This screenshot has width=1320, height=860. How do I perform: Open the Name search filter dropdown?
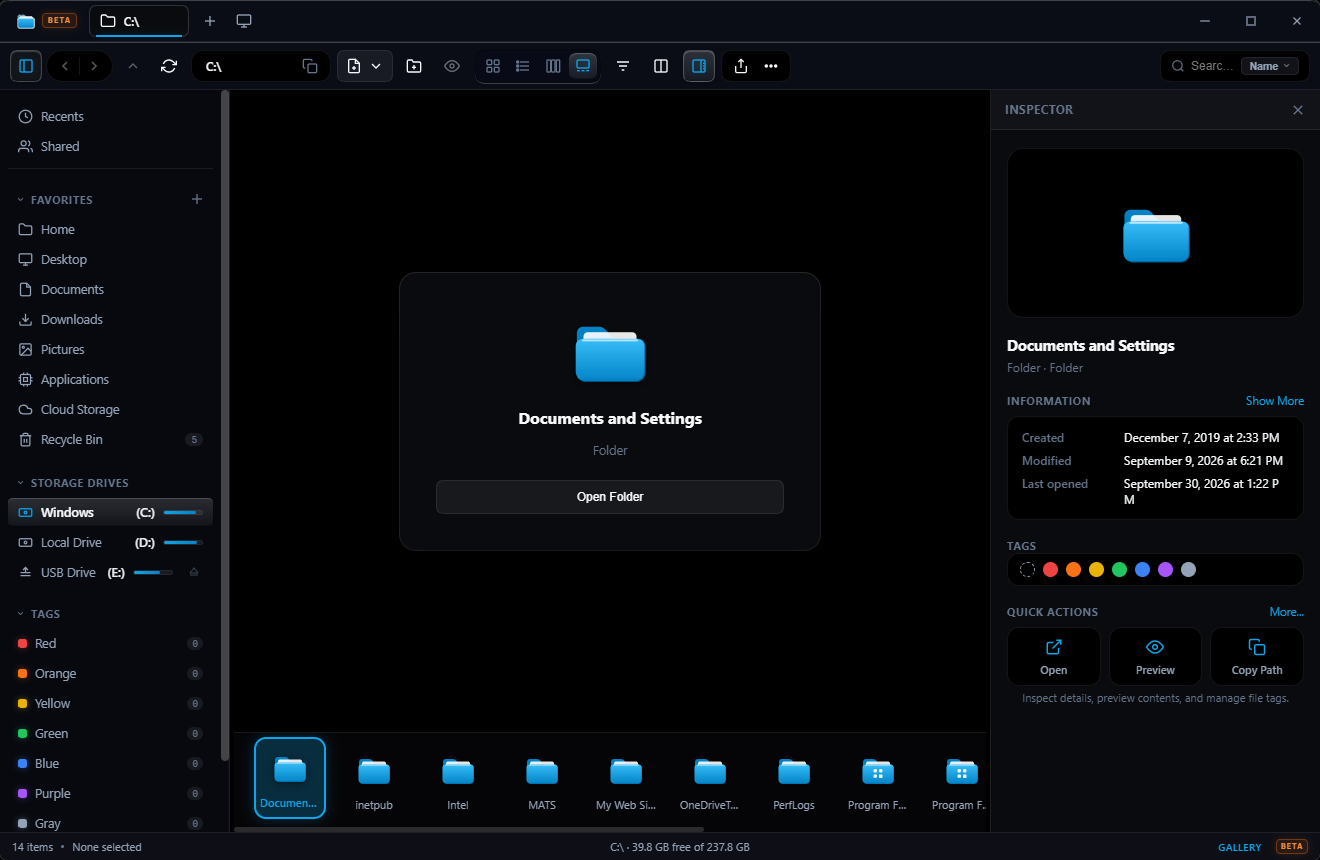(x=1270, y=66)
